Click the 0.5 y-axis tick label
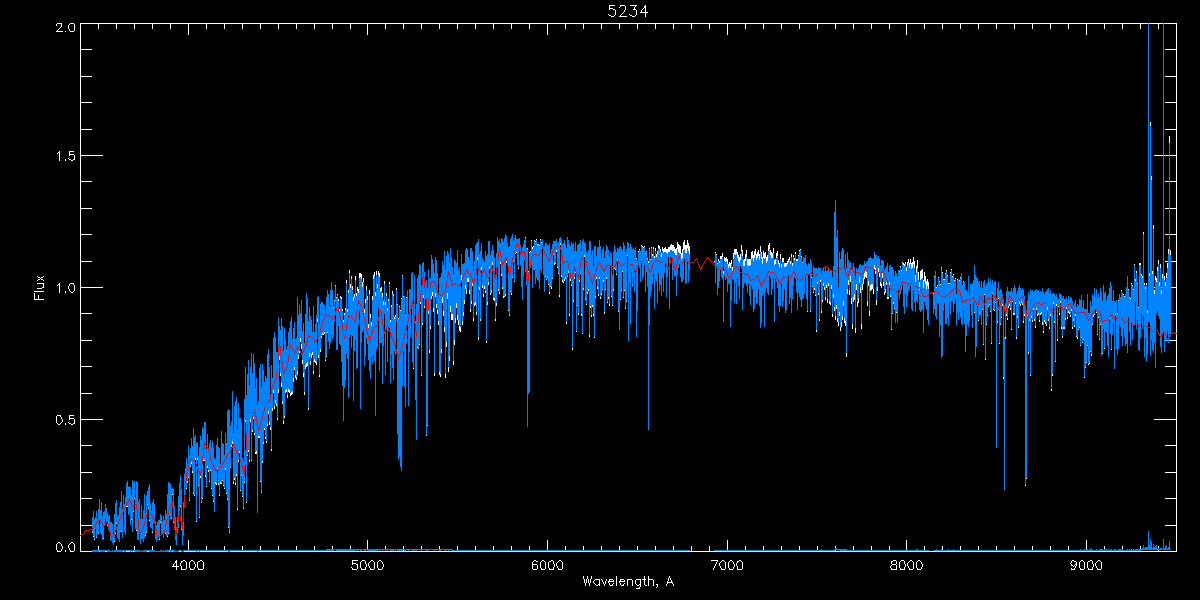Screen dimensions: 1200x600 pyautogui.click(x=65, y=419)
